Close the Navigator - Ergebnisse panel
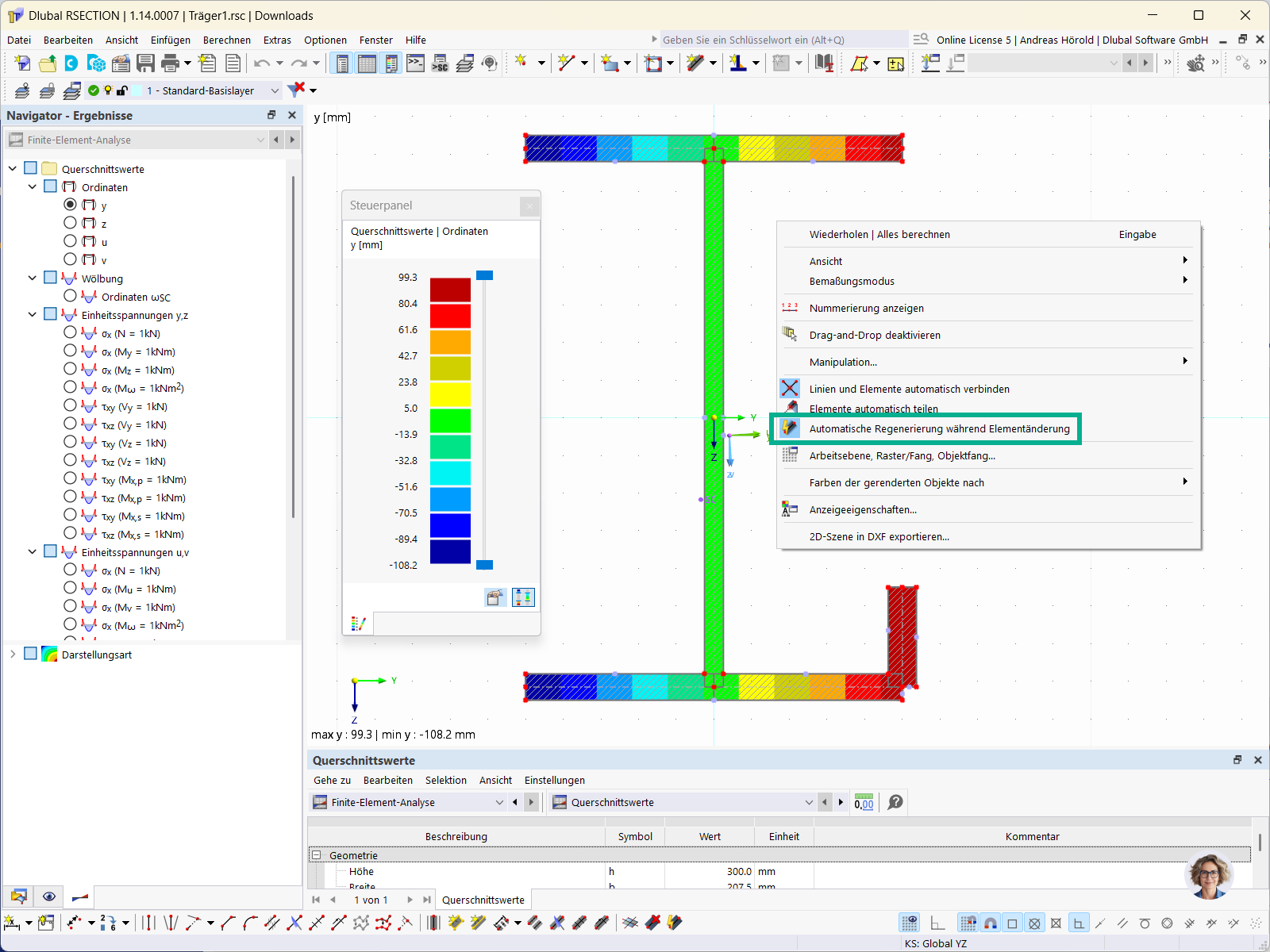This screenshot has height=952, width=1270. [x=291, y=115]
